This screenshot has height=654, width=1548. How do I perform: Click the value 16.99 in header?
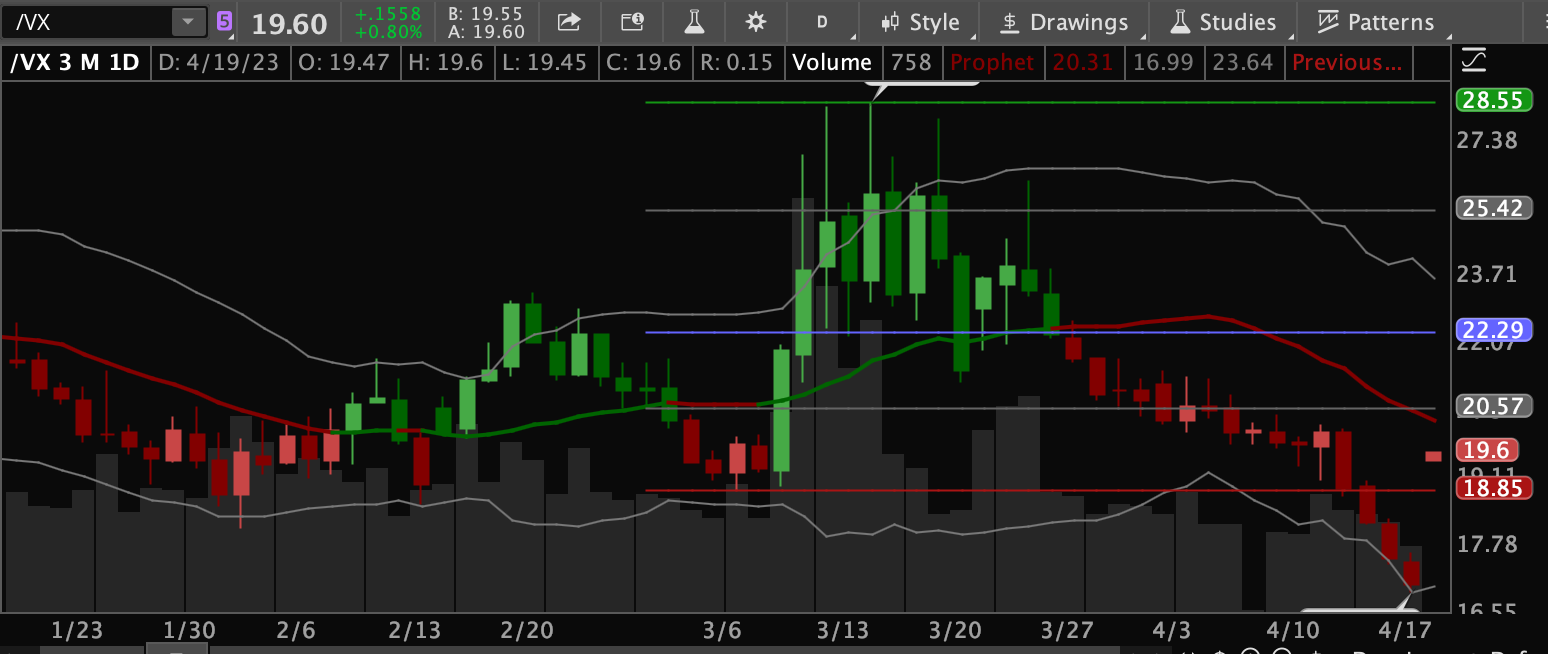(x=1163, y=63)
